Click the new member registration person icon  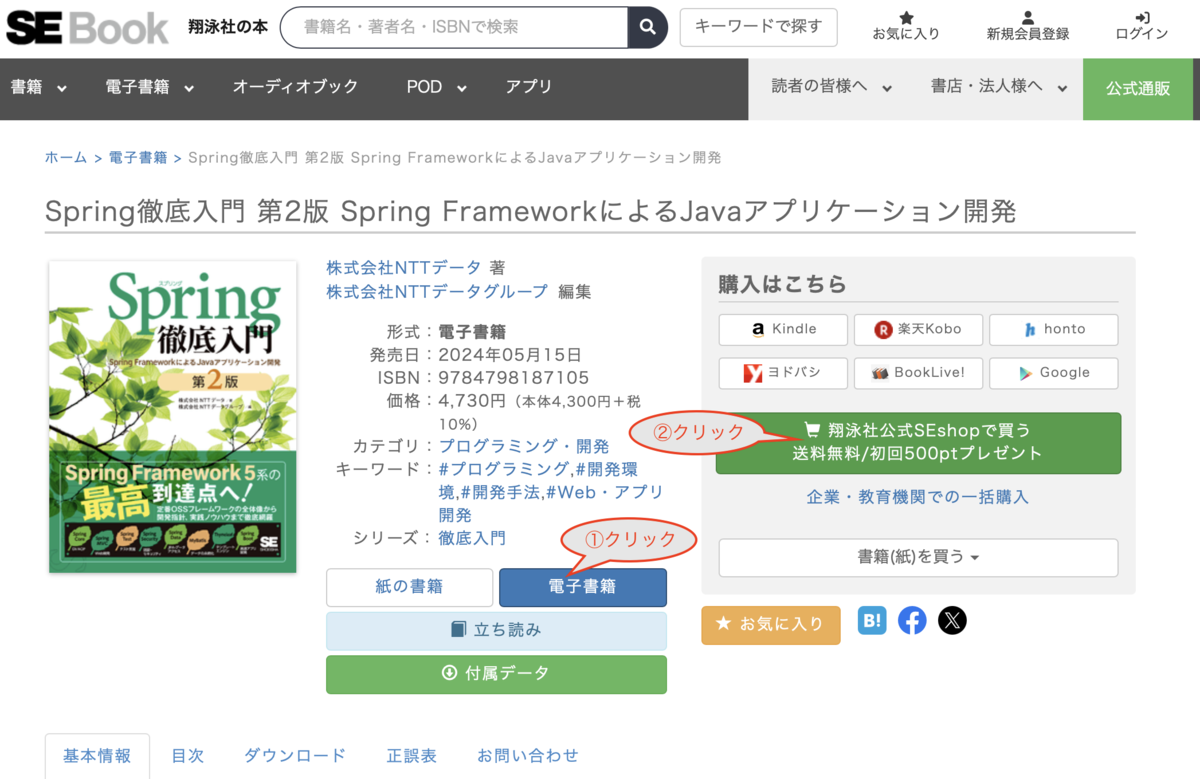(x=1028, y=18)
